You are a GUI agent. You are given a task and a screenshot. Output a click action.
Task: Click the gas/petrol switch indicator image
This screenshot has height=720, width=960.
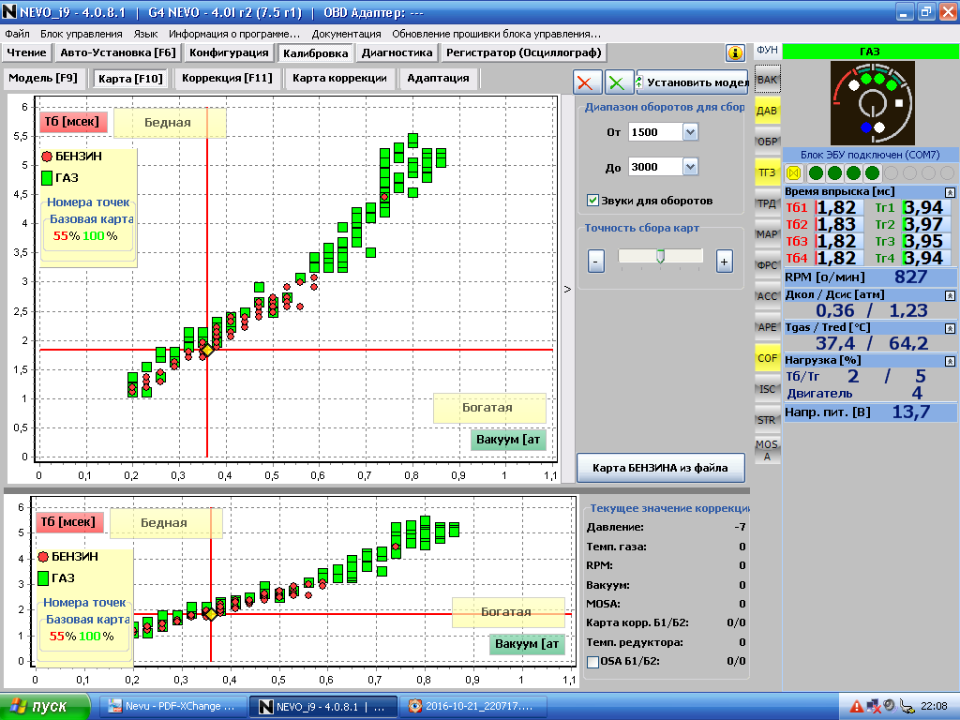(870, 103)
